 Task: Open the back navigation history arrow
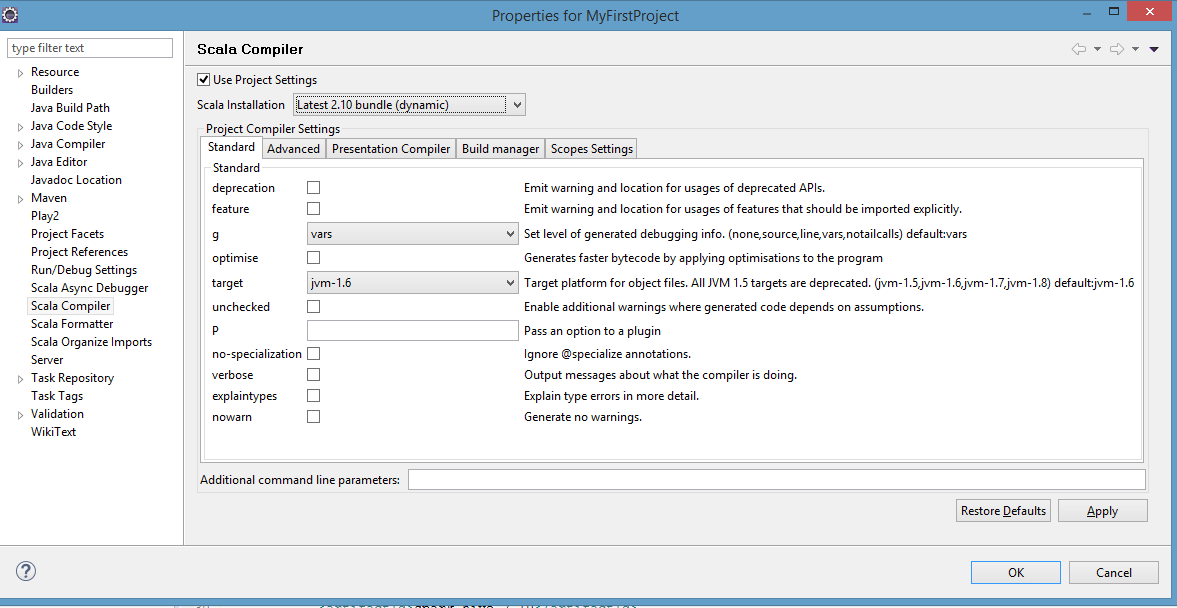pos(1097,49)
